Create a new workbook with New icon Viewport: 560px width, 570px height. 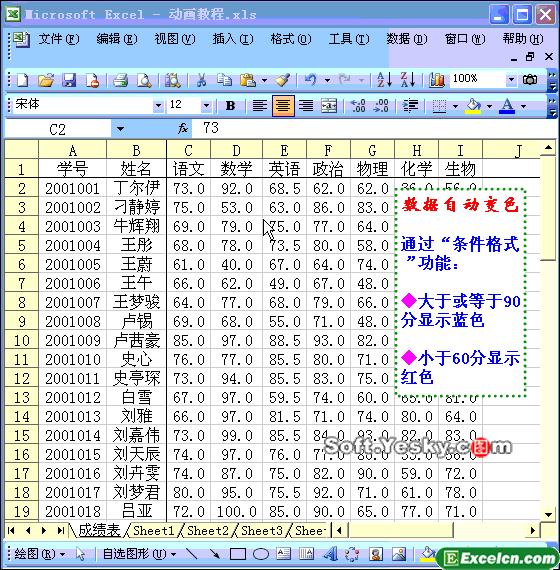(23, 80)
